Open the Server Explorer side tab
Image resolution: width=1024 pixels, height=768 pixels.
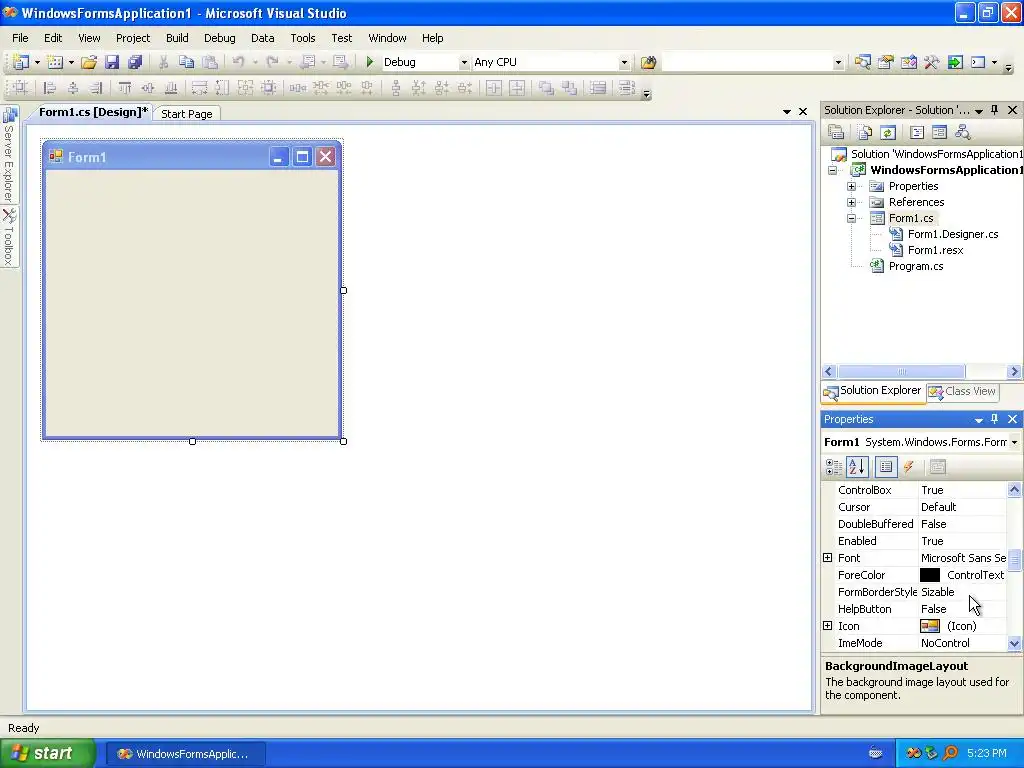tap(9, 155)
